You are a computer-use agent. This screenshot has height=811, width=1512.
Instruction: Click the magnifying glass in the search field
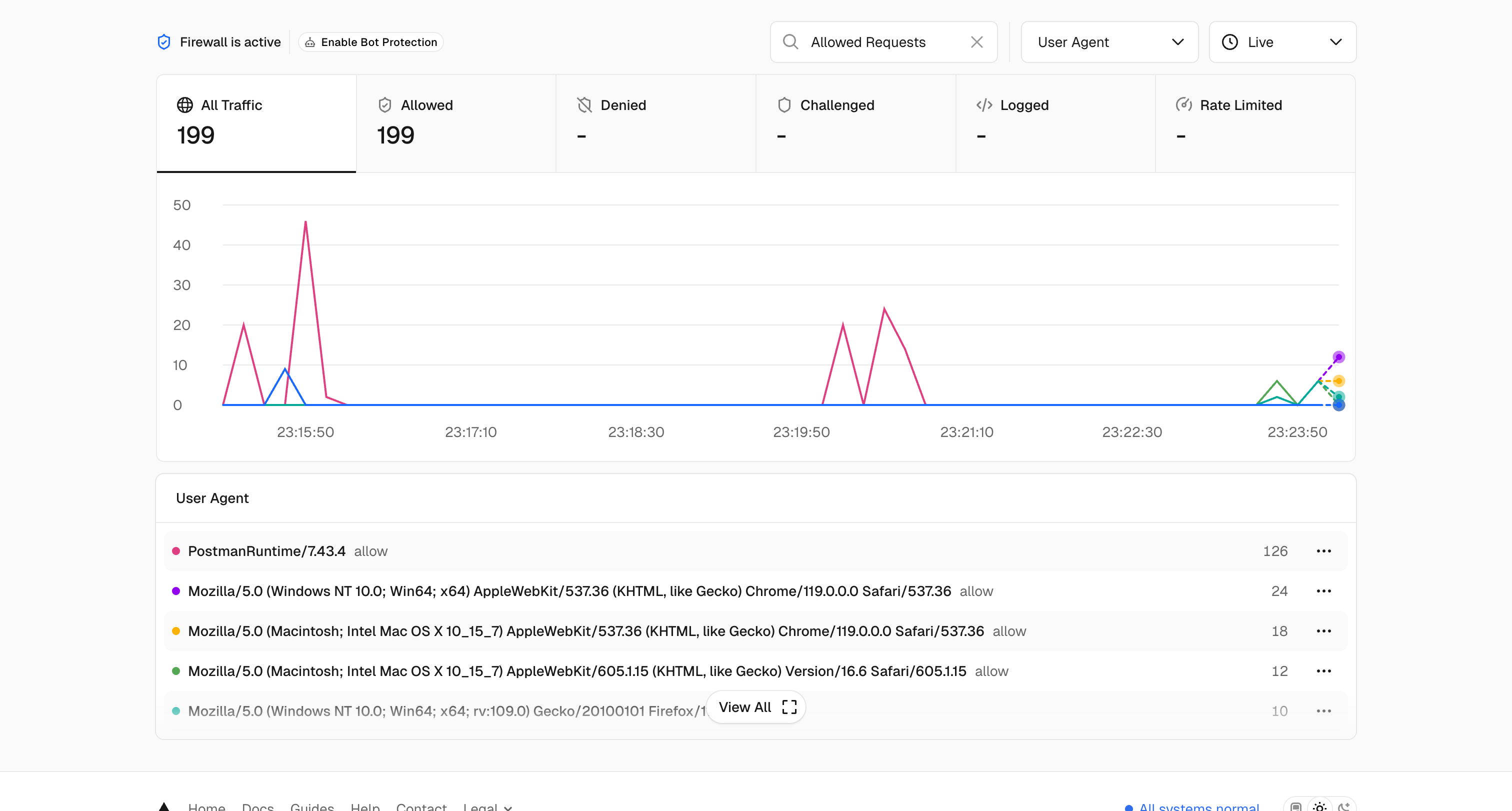pyautogui.click(x=790, y=41)
